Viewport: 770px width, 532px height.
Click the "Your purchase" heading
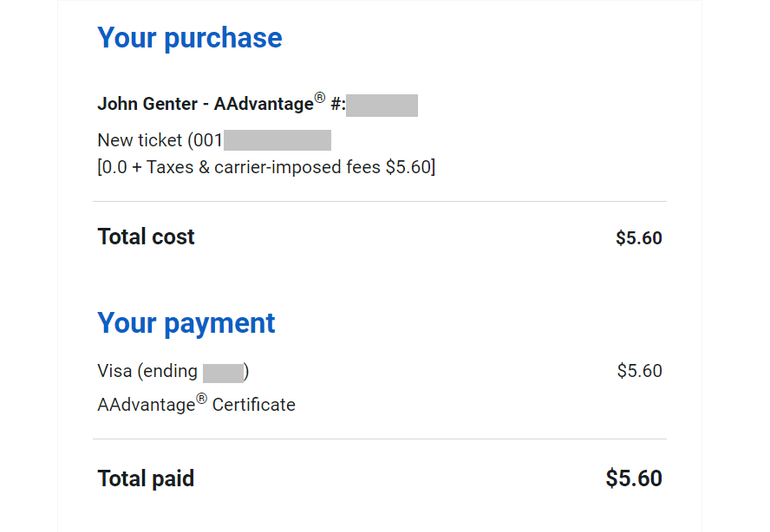tap(189, 38)
